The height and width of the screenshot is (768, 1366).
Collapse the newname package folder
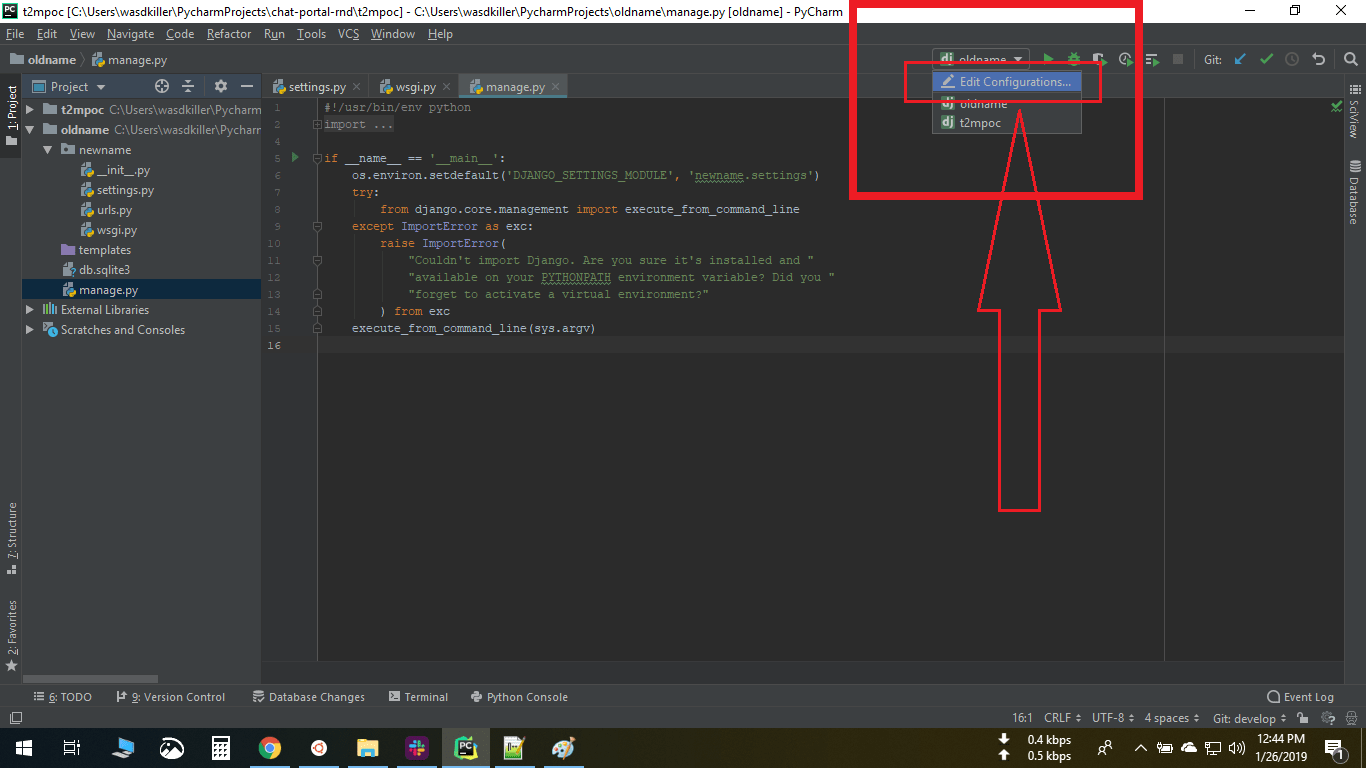[x=48, y=150]
